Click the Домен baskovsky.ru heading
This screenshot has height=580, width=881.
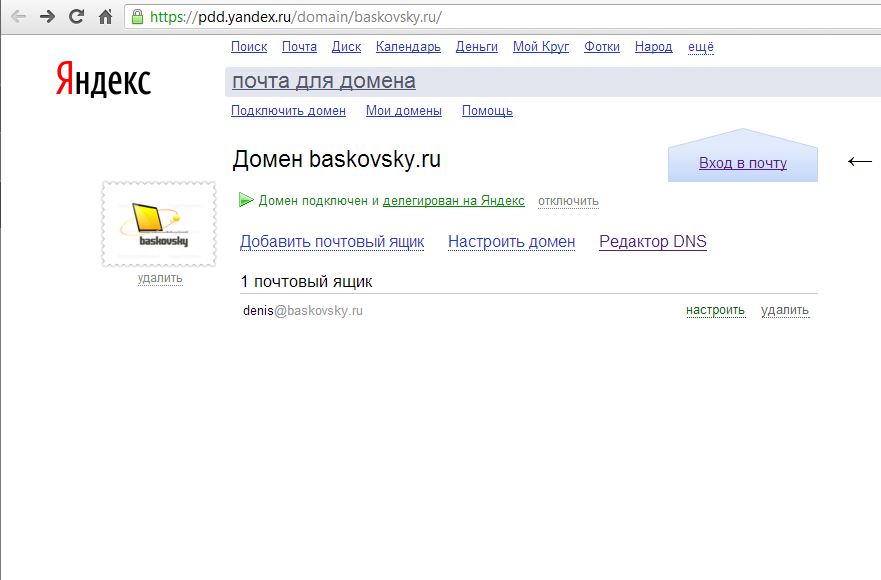click(x=337, y=159)
